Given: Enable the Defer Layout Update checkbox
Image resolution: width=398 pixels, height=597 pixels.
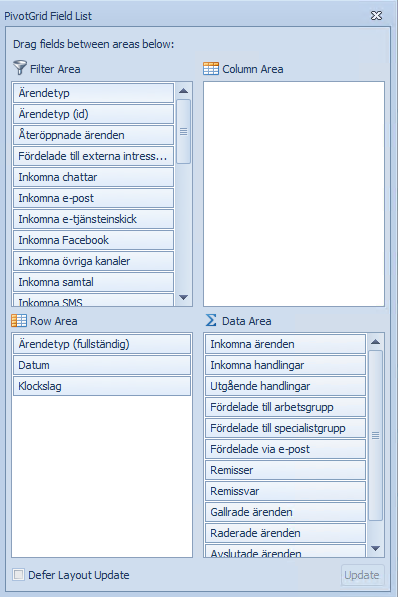Looking at the screenshot, I should point(18,574).
